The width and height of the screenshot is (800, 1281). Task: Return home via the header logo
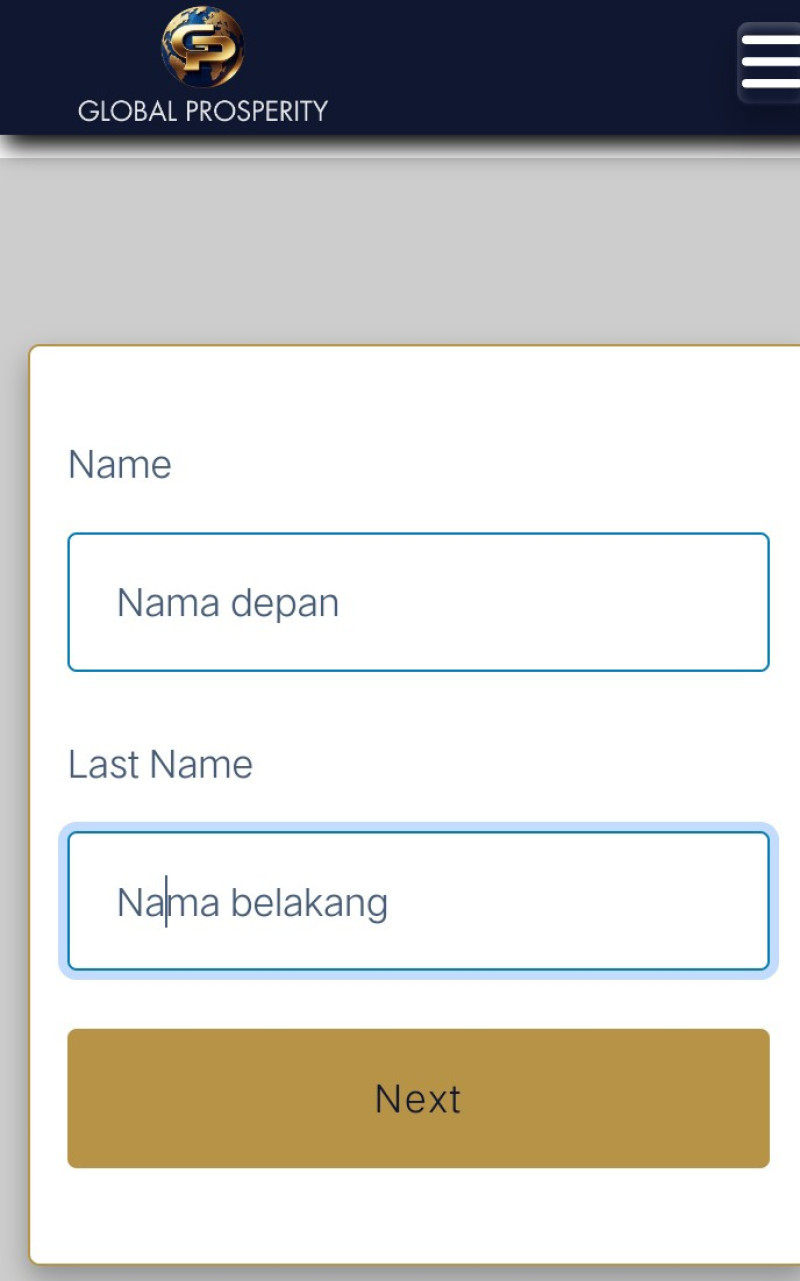pos(203,65)
